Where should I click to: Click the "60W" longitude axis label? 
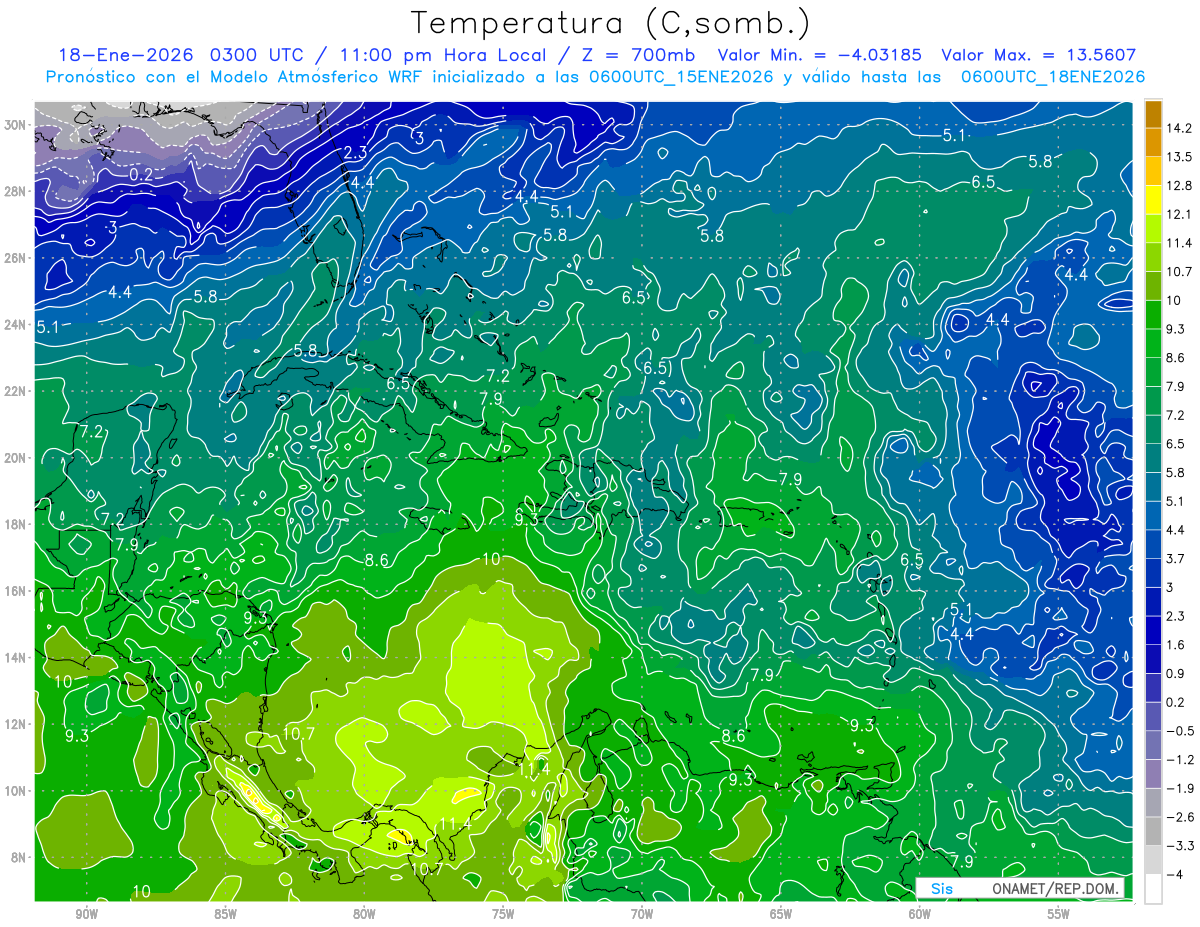point(920,914)
